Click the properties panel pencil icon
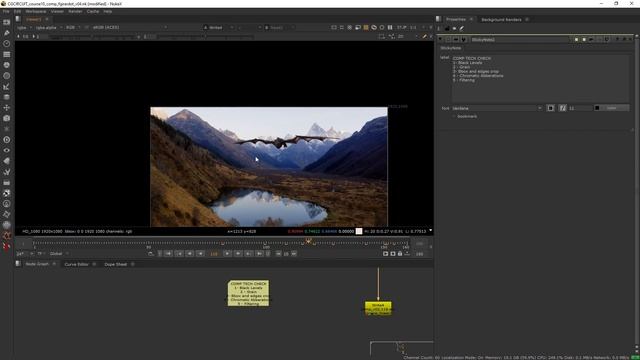Viewport: 640px width, 360px height. point(462,29)
